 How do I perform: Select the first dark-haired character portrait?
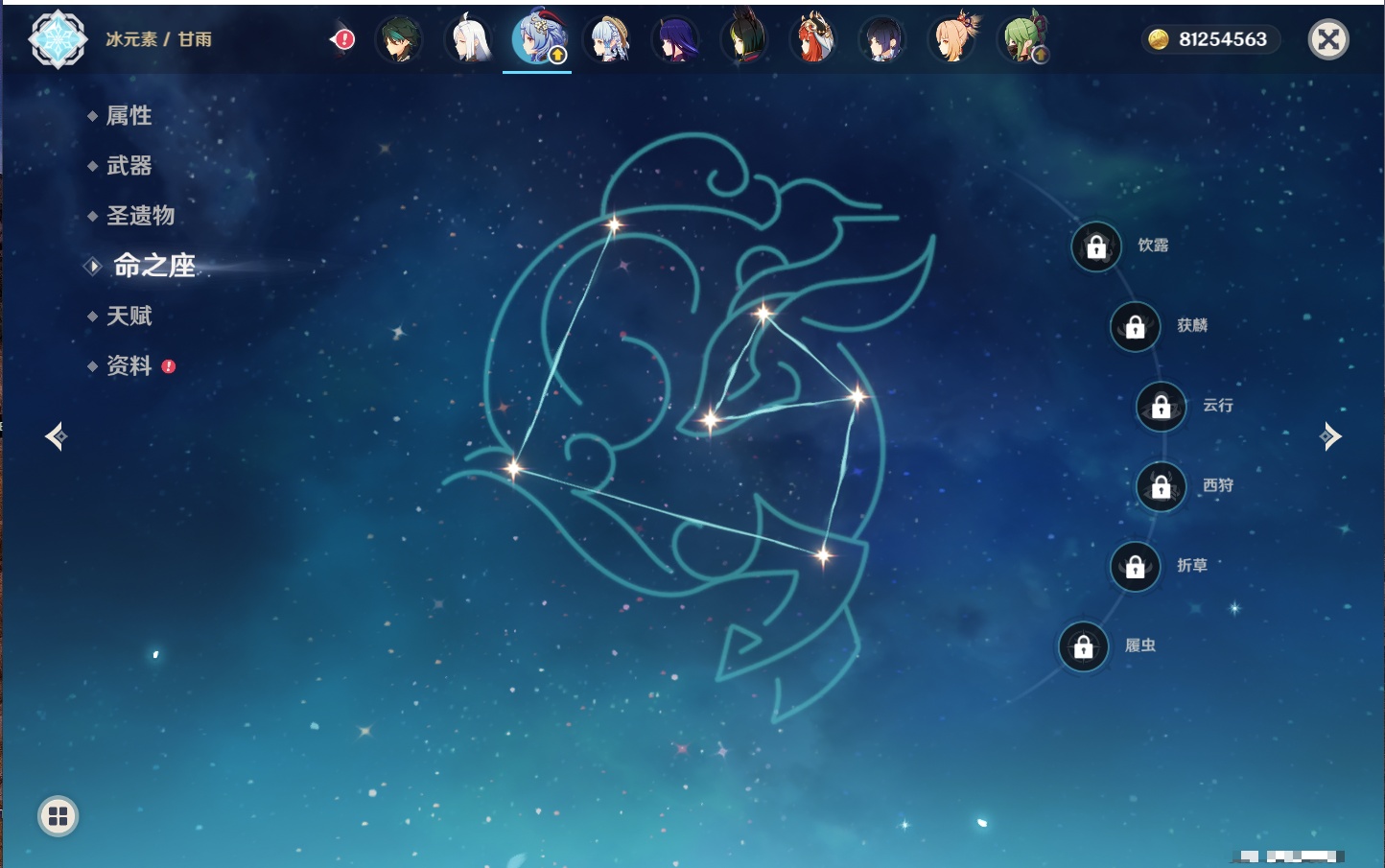pos(399,39)
